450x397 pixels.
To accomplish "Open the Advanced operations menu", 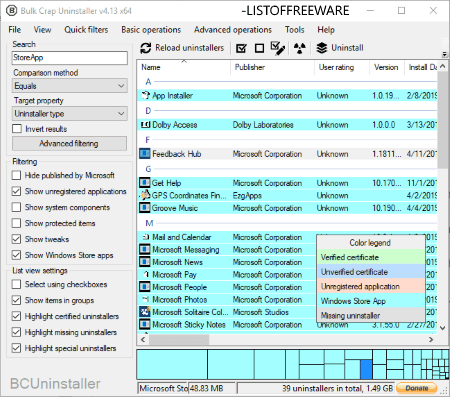I will [x=233, y=30].
